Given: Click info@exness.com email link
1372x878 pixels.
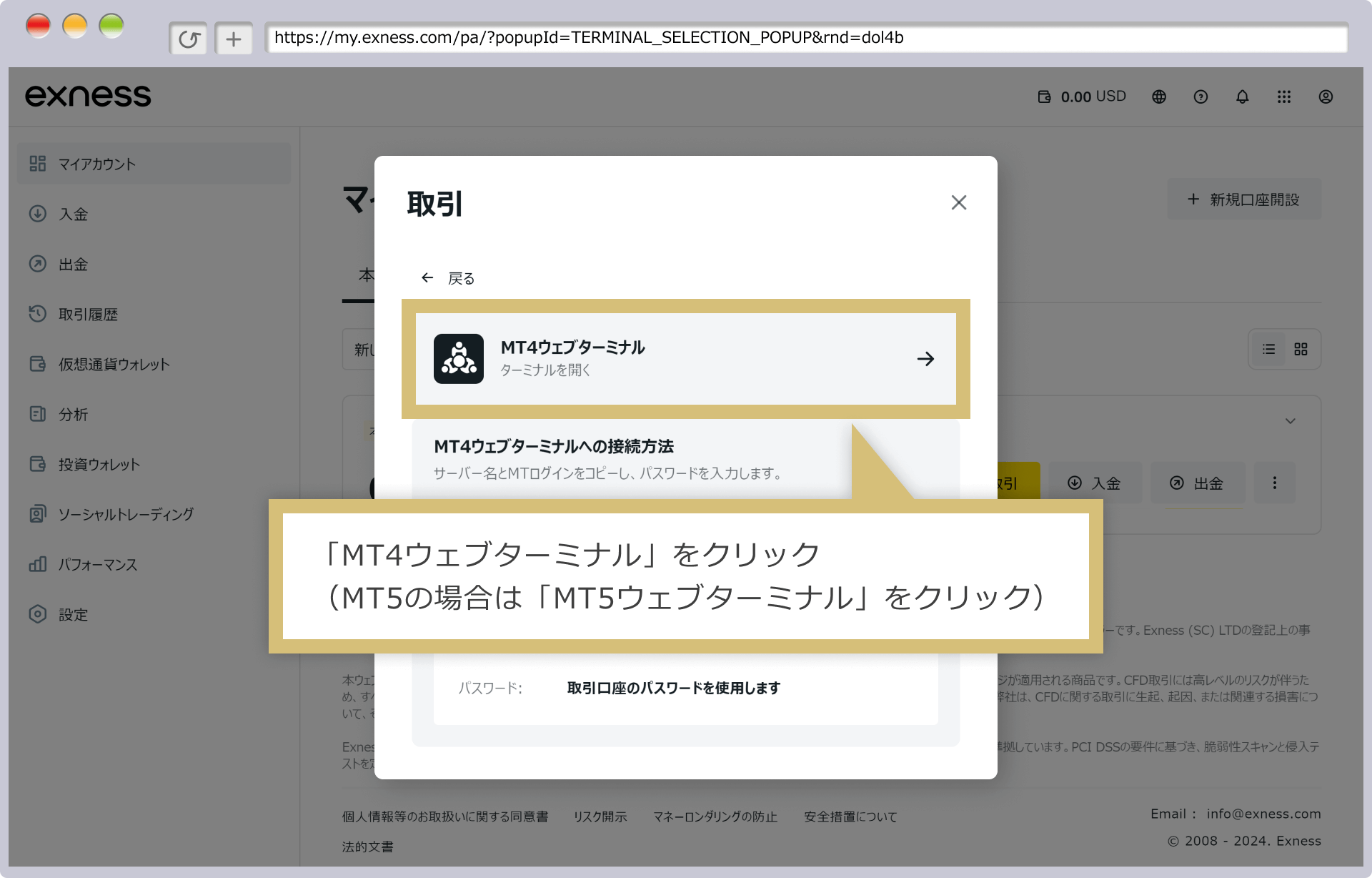Looking at the screenshot, I should (x=1263, y=814).
